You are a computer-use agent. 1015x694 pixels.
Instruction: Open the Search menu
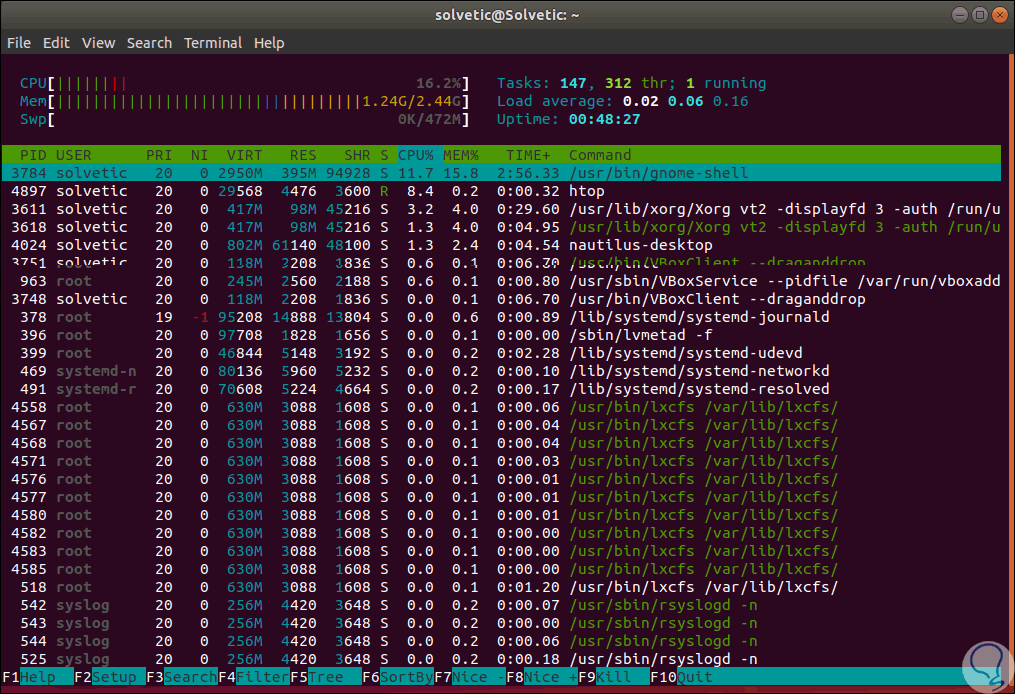pyautogui.click(x=150, y=43)
